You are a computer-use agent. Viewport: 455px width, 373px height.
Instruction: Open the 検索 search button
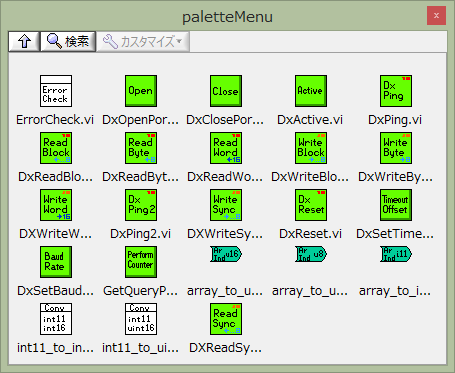tap(68, 41)
